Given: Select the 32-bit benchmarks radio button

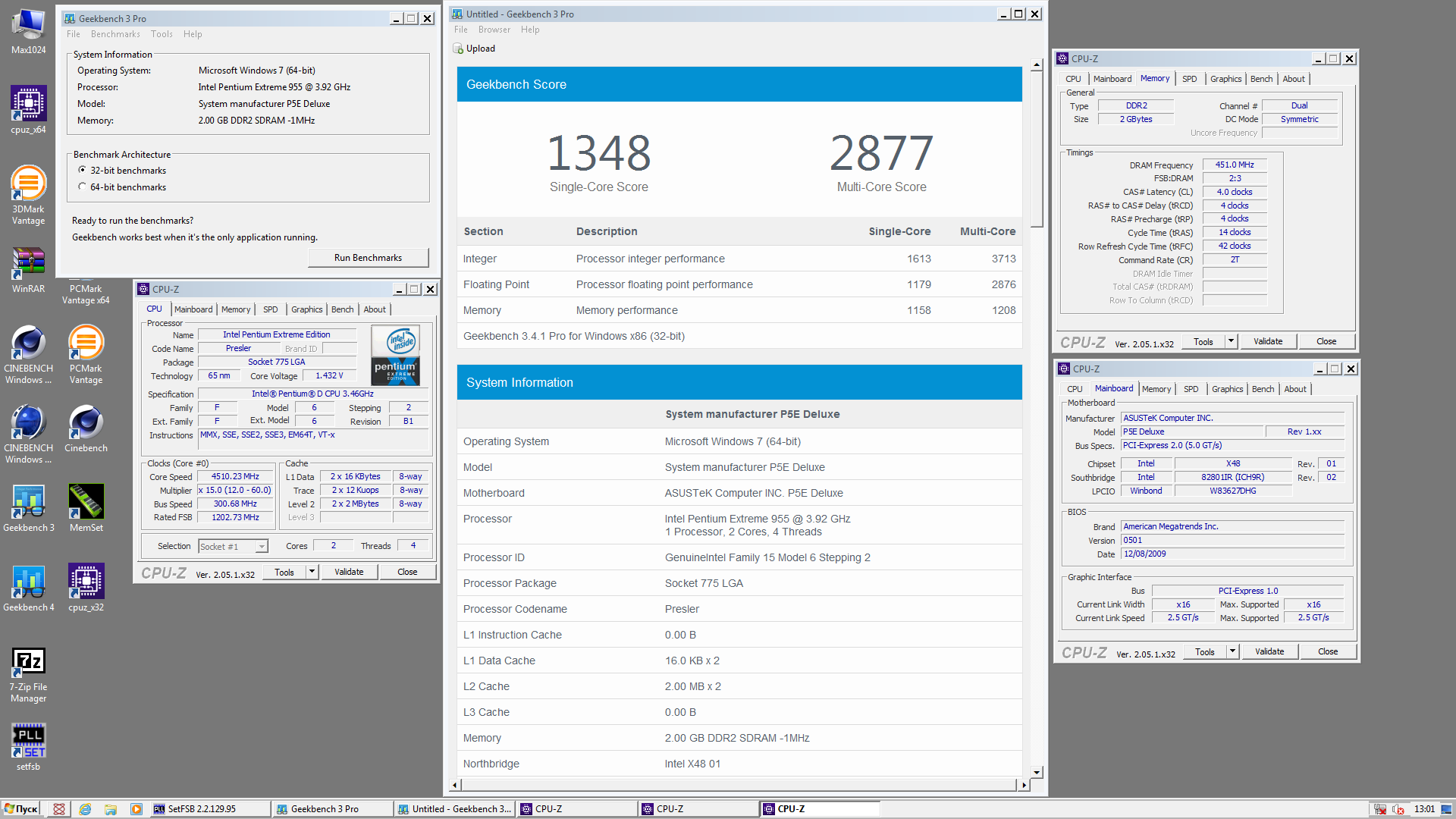Looking at the screenshot, I should pyautogui.click(x=82, y=171).
